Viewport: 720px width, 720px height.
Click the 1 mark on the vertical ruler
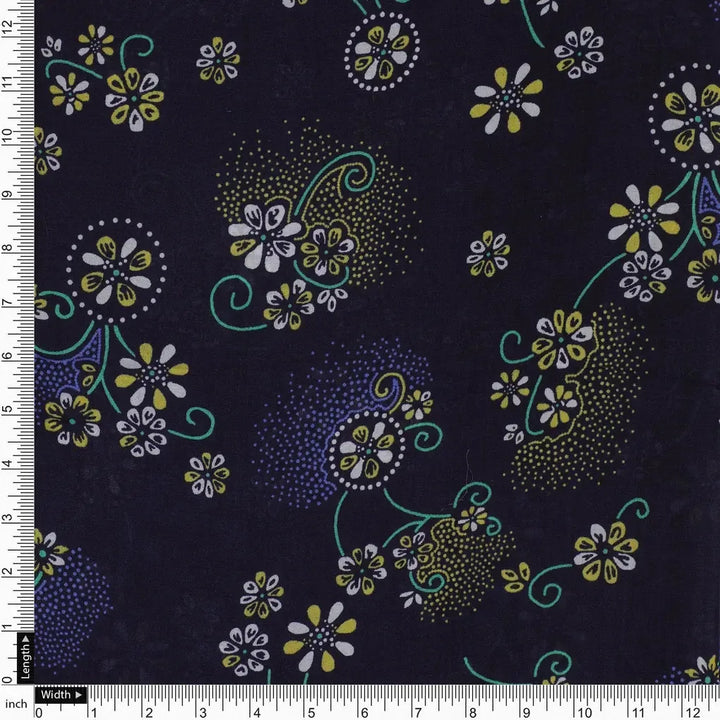[x=8, y=626]
